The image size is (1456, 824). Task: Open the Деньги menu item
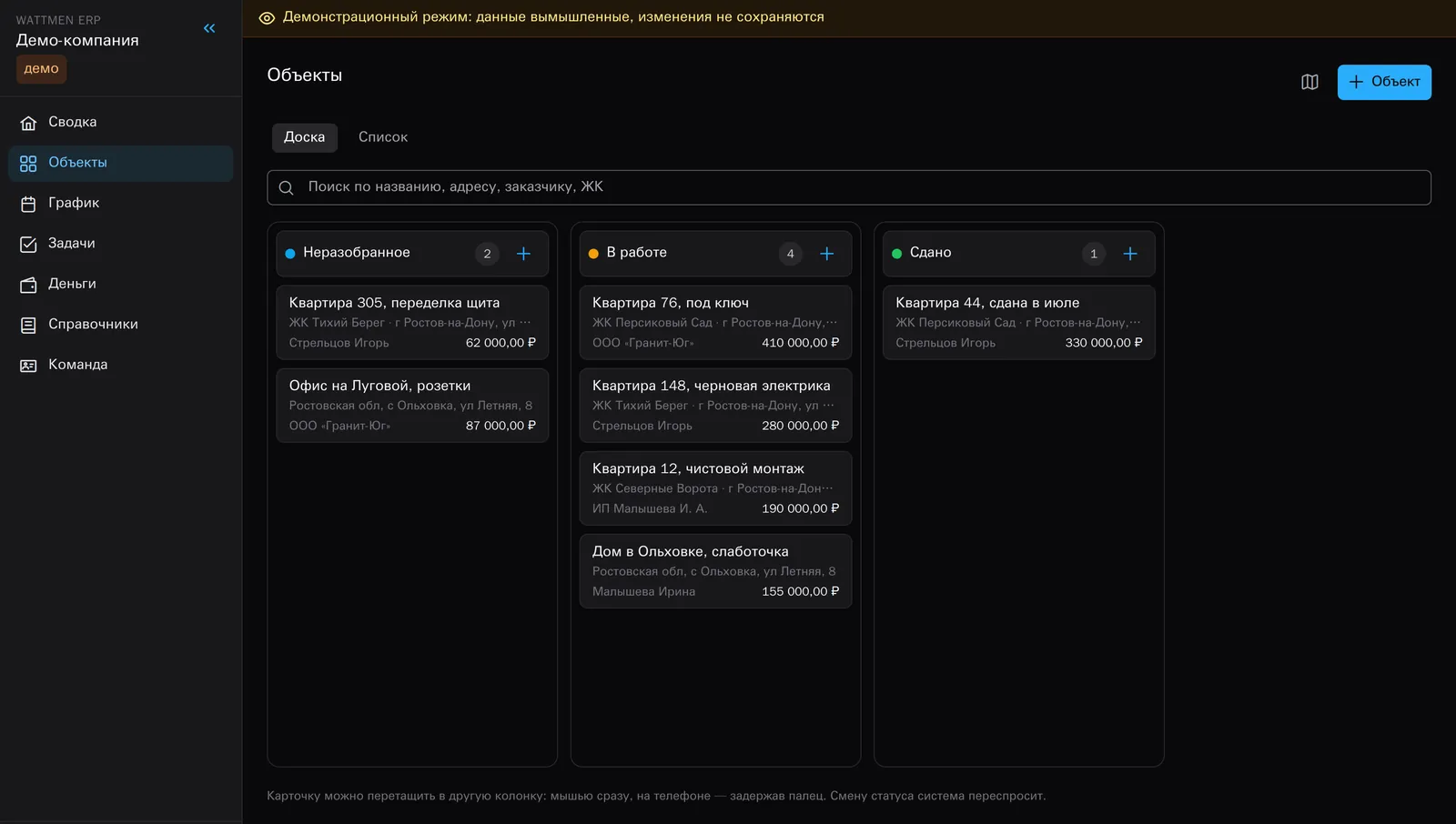tap(121, 285)
